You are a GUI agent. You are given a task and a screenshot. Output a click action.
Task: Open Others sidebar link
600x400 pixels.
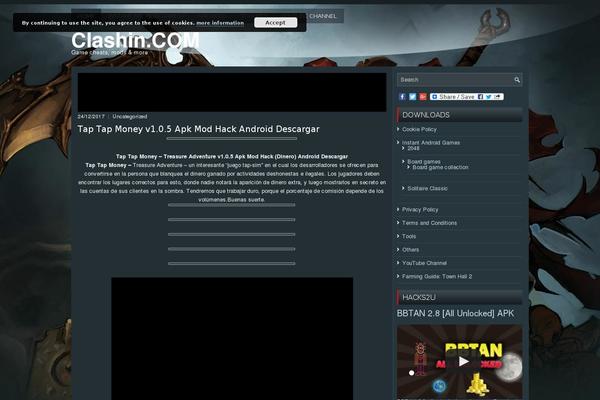(x=410, y=250)
